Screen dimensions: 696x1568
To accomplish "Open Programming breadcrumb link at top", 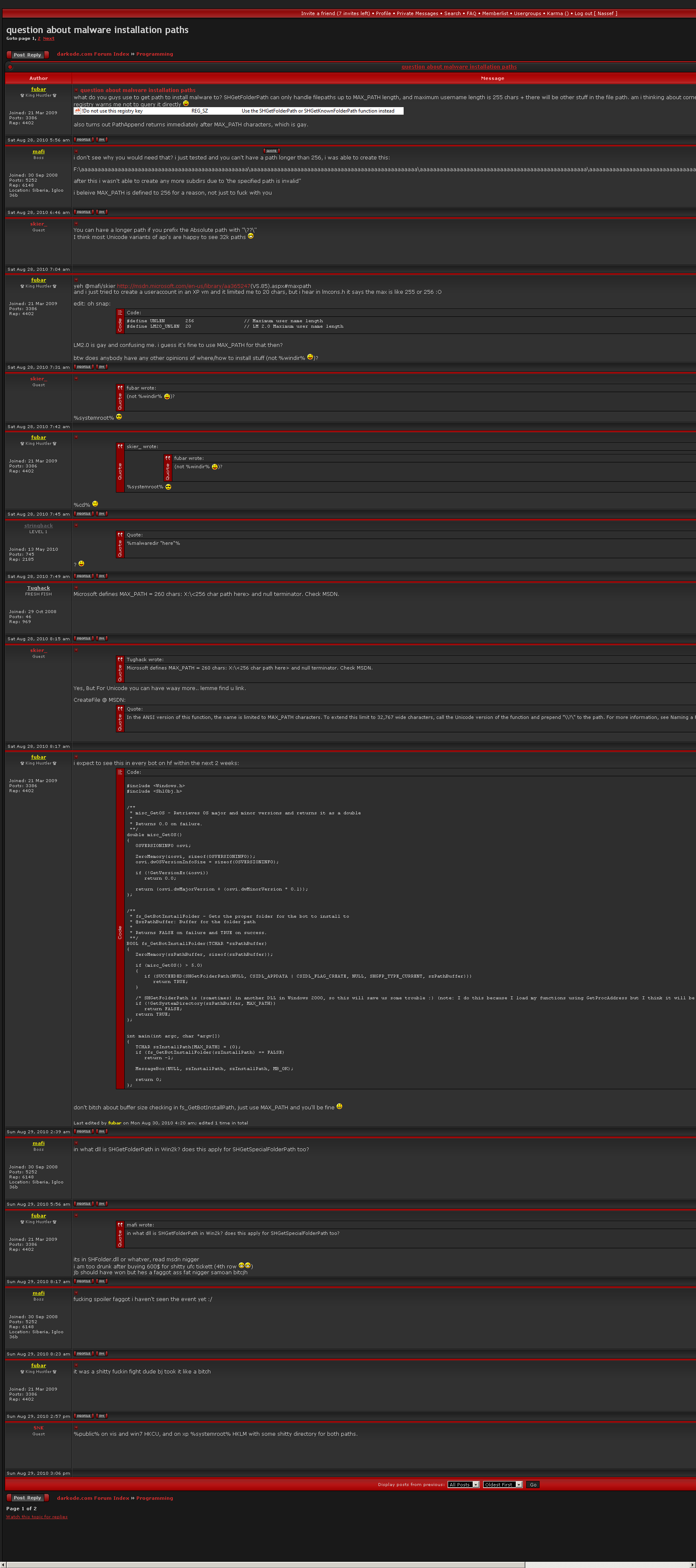I will [x=154, y=54].
